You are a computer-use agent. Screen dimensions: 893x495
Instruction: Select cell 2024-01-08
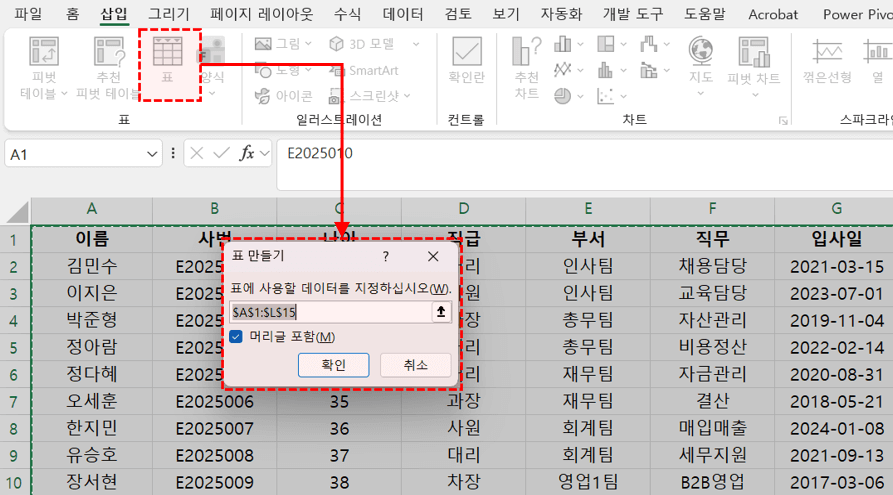pos(837,428)
